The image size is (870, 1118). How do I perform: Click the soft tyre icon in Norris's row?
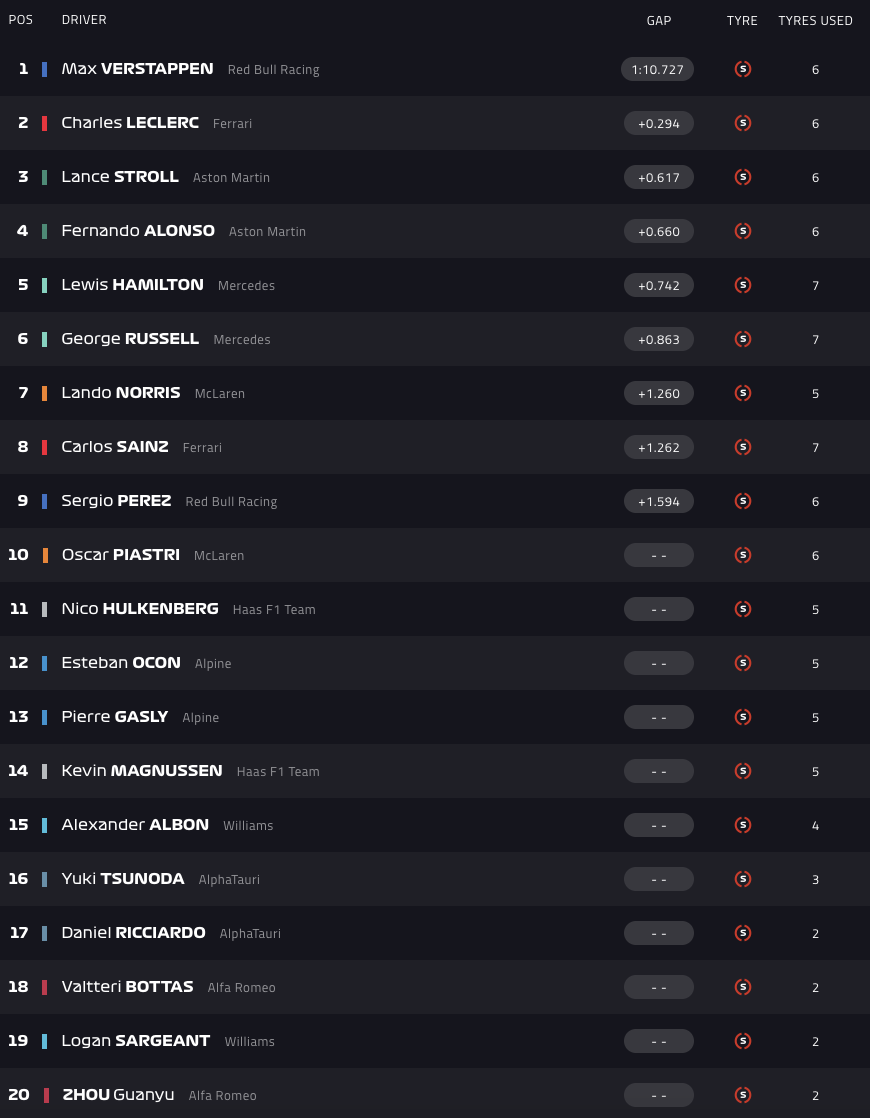[742, 393]
